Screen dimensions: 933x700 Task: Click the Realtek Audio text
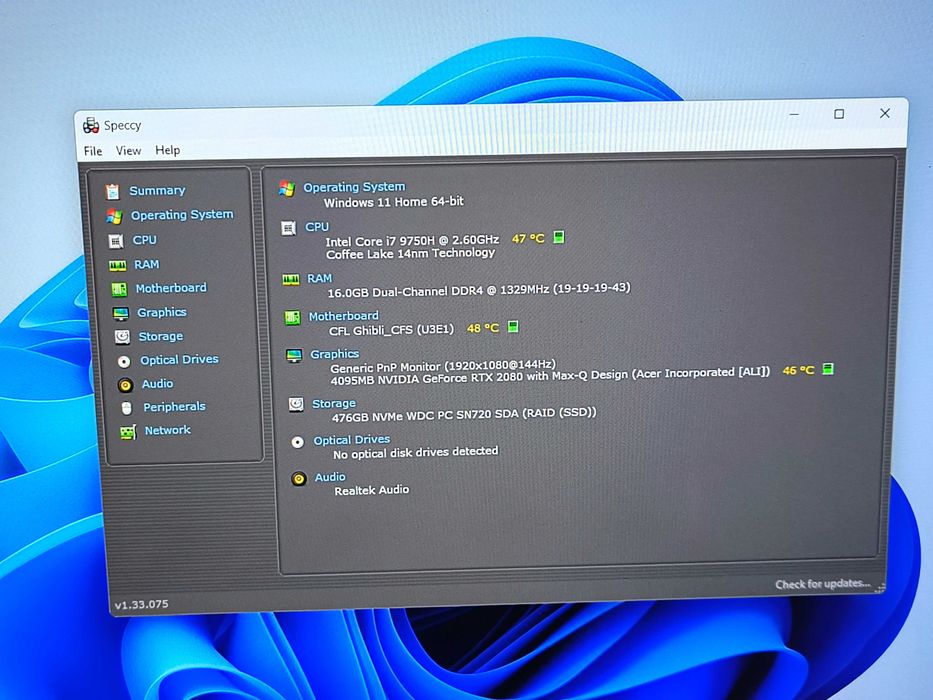pyautogui.click(x=371, y=490)
